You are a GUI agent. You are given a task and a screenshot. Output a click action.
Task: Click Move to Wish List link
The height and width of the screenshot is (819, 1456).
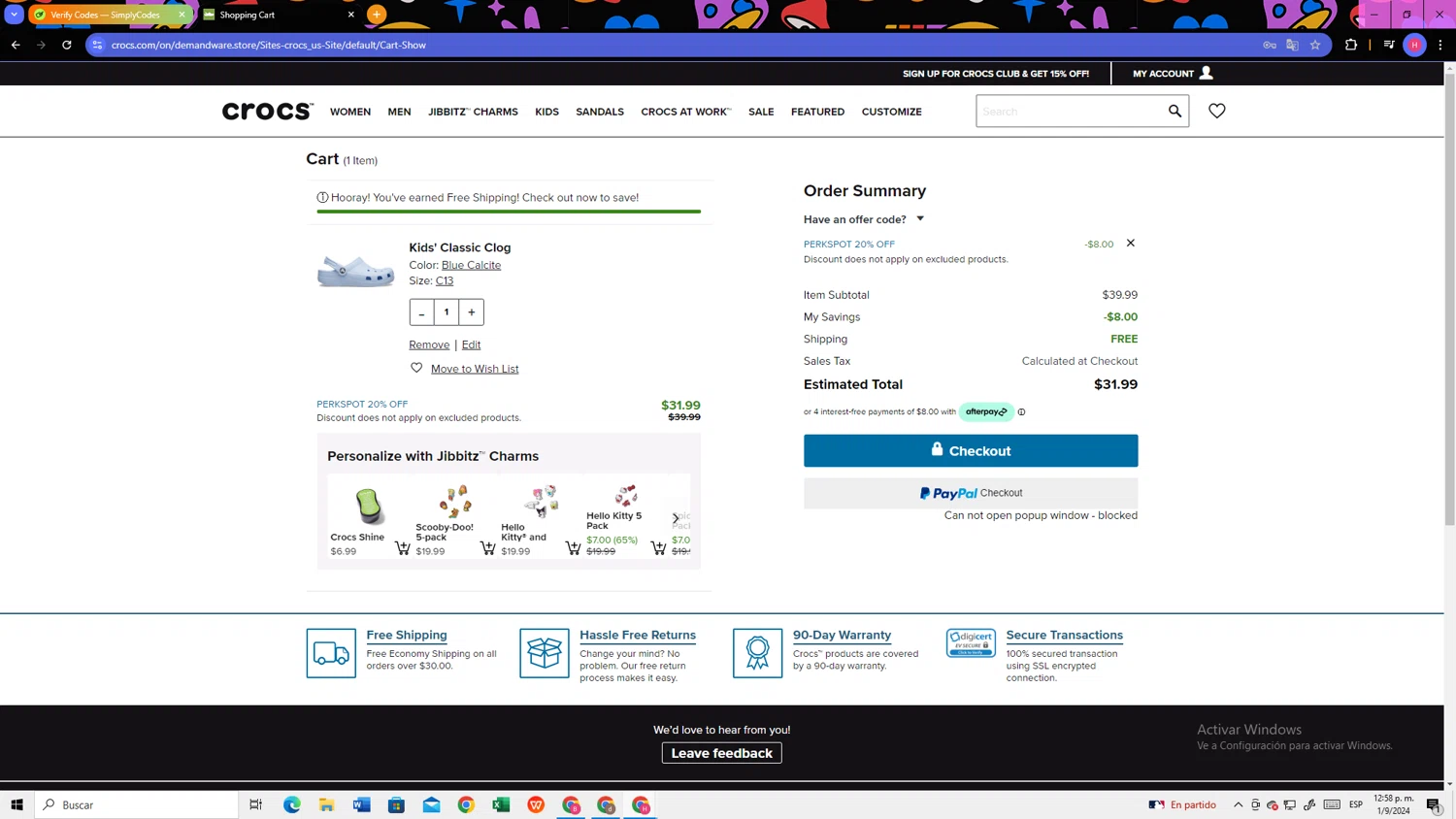click(x=475, y=369)
